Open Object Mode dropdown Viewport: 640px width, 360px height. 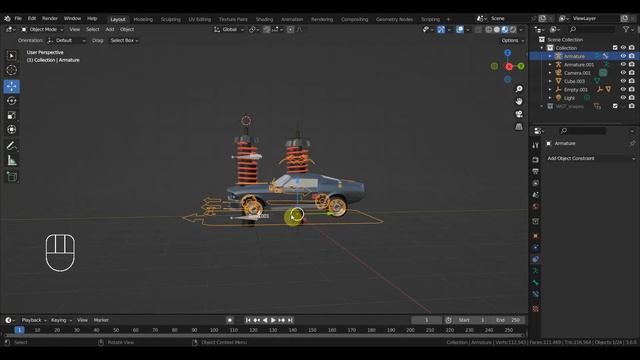42,29
